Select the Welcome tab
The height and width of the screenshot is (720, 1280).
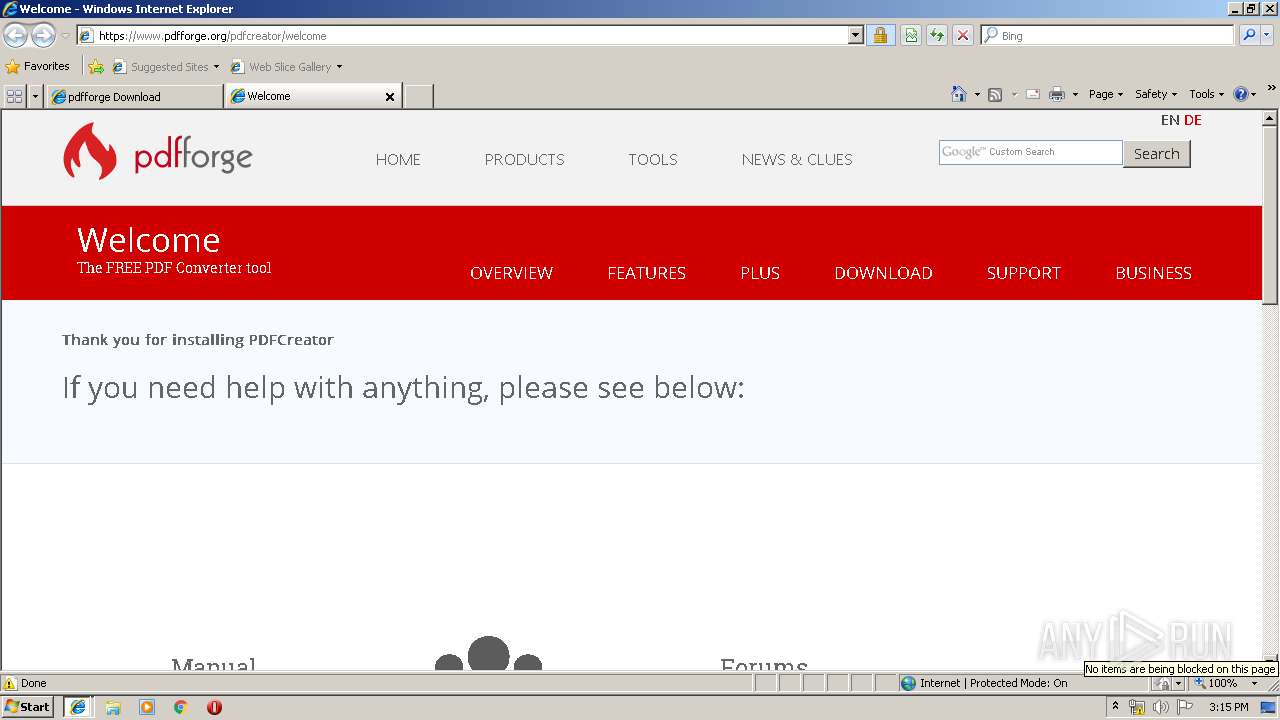[x=313, y=96]
